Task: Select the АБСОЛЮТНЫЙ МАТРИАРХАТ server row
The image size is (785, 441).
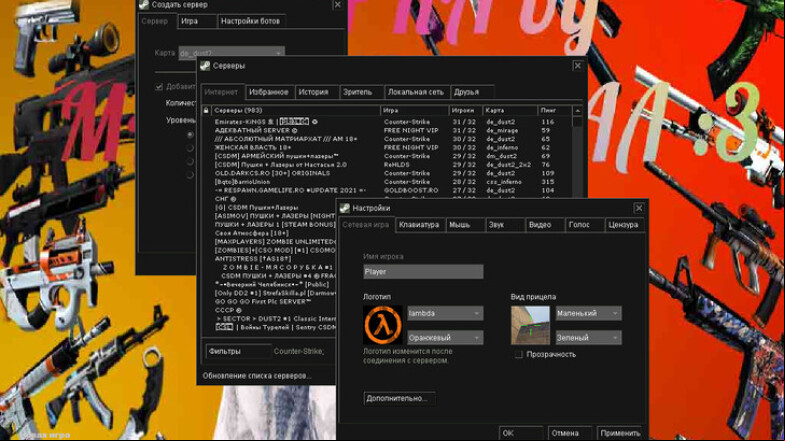Action: (x=386, y=139)
